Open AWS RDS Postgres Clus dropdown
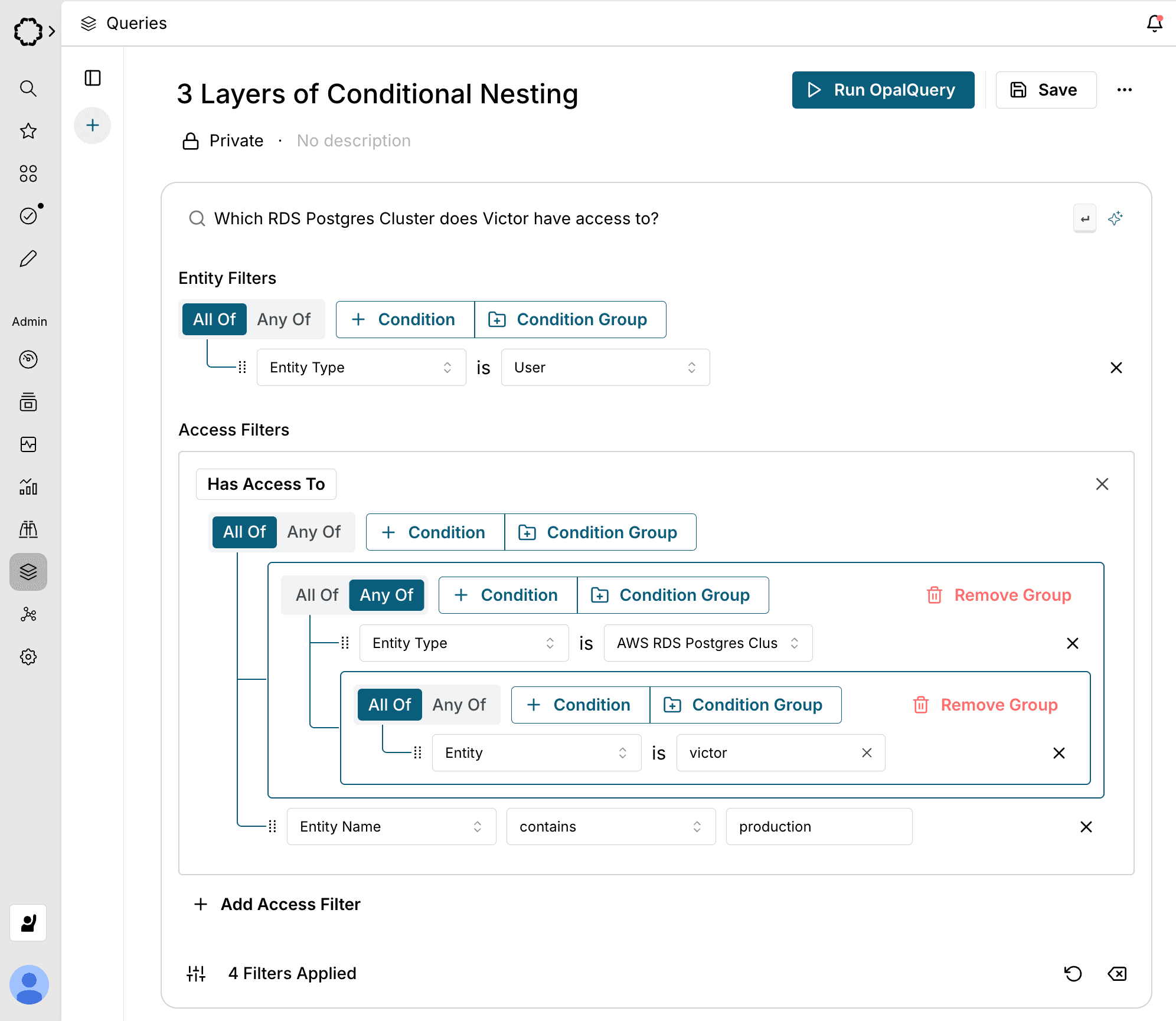Image resolution: width=1176 pixels, height=1021 pixels. 708,643
